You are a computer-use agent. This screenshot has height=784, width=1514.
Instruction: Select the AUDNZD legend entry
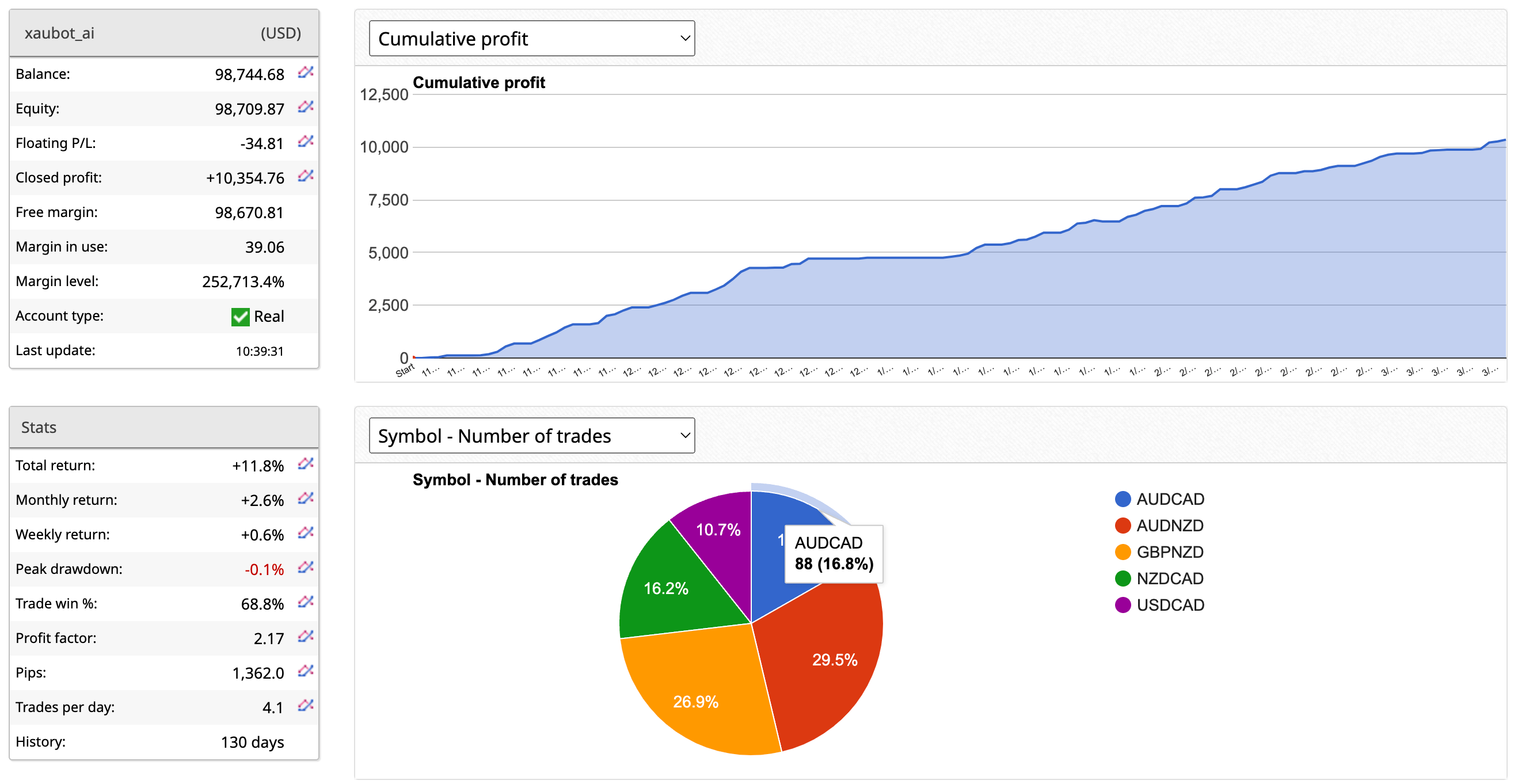1159,526
